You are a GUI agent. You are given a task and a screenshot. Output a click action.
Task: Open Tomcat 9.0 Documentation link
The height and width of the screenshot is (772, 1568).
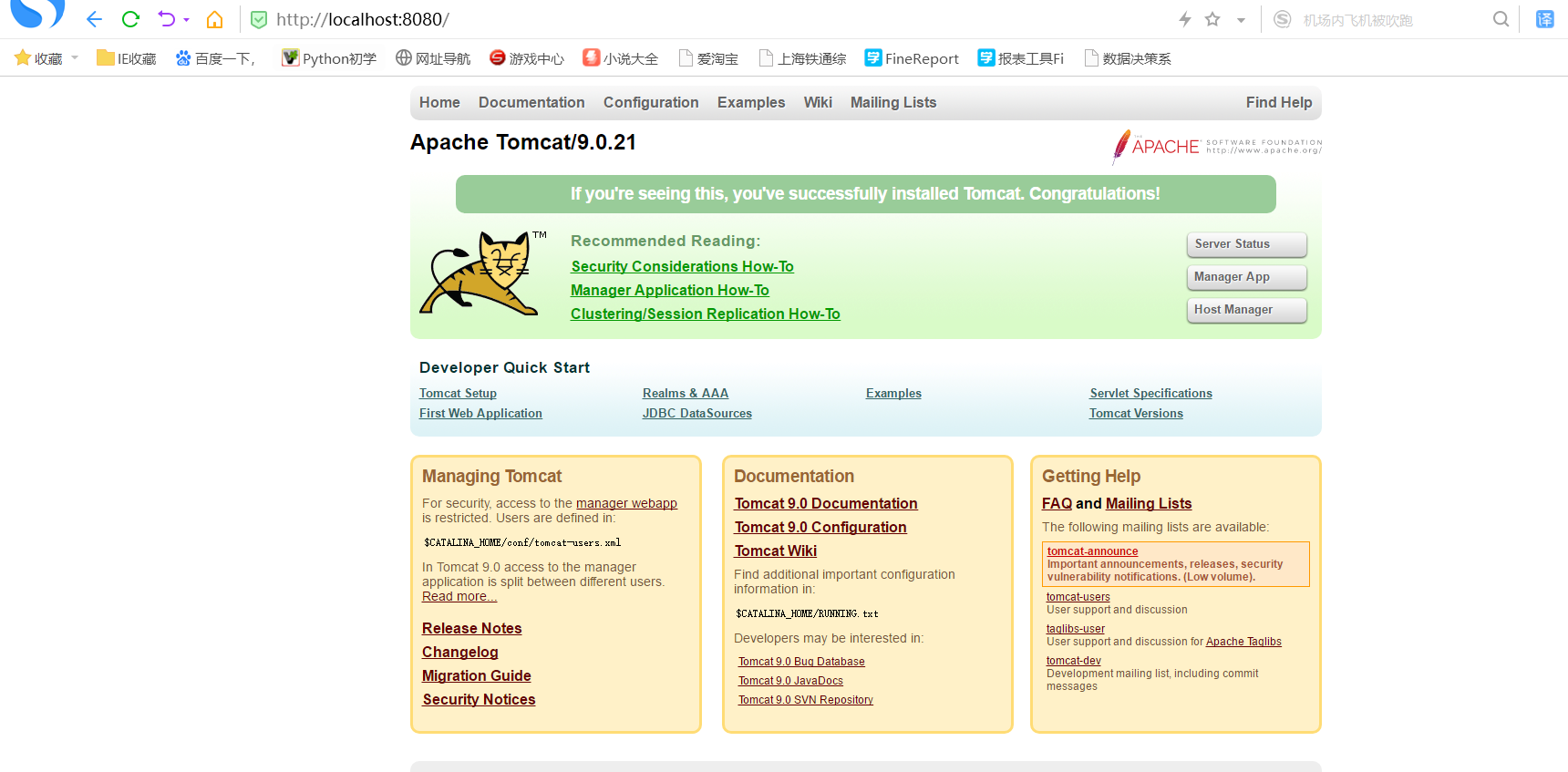pyautogui.click(x=826, y=503)
